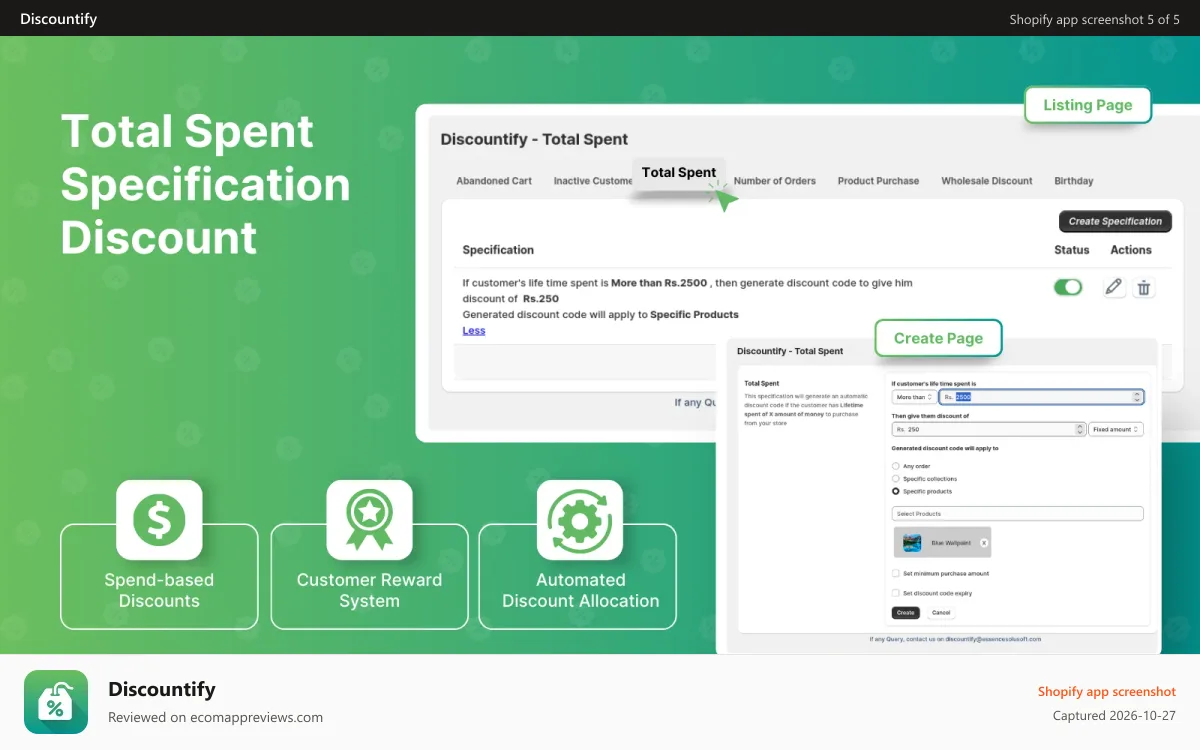1200x750 pixels.
Task: Select the Any order radio button
Action: point(895,466)
